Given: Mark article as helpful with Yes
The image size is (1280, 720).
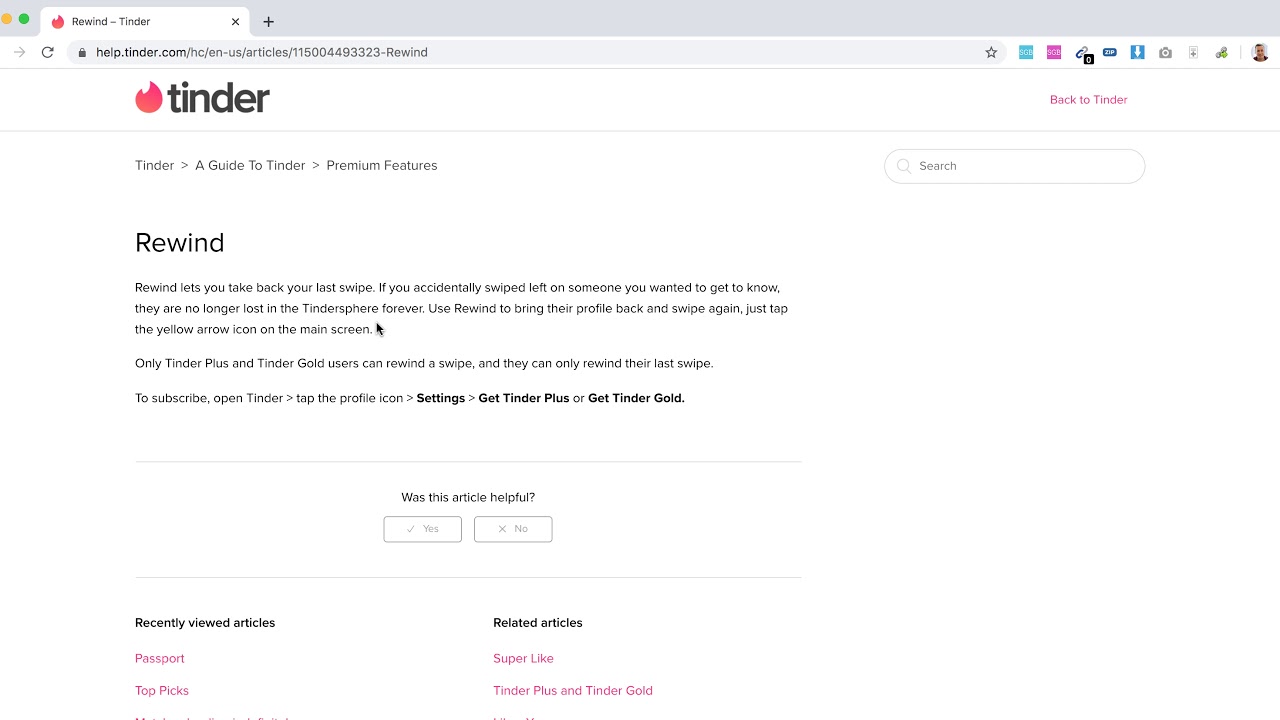Looking at the screenshot, I should [422, 529].
